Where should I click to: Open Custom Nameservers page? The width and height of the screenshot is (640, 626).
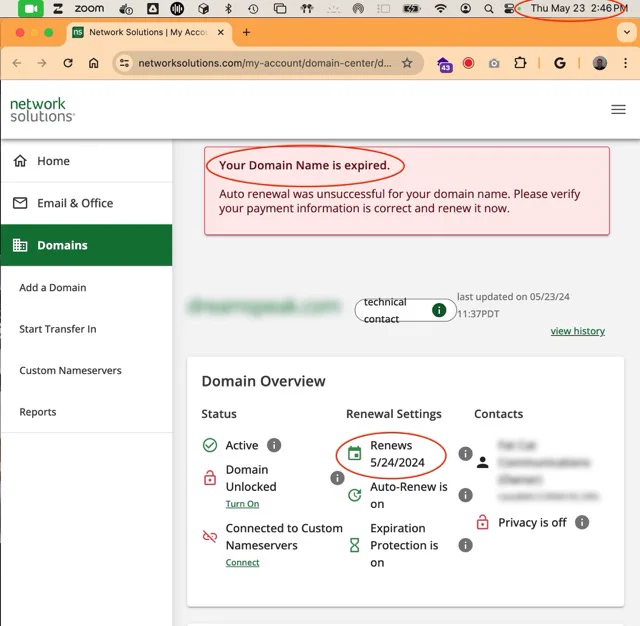(70, 370)
